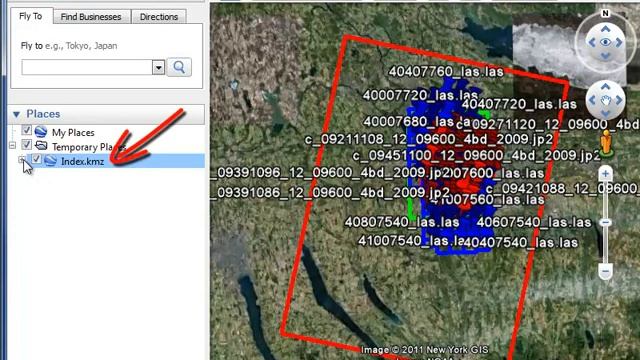This screenshot has width=640, height=360.
Task: Click the Index.kmz globe icon
Action: 50,160
